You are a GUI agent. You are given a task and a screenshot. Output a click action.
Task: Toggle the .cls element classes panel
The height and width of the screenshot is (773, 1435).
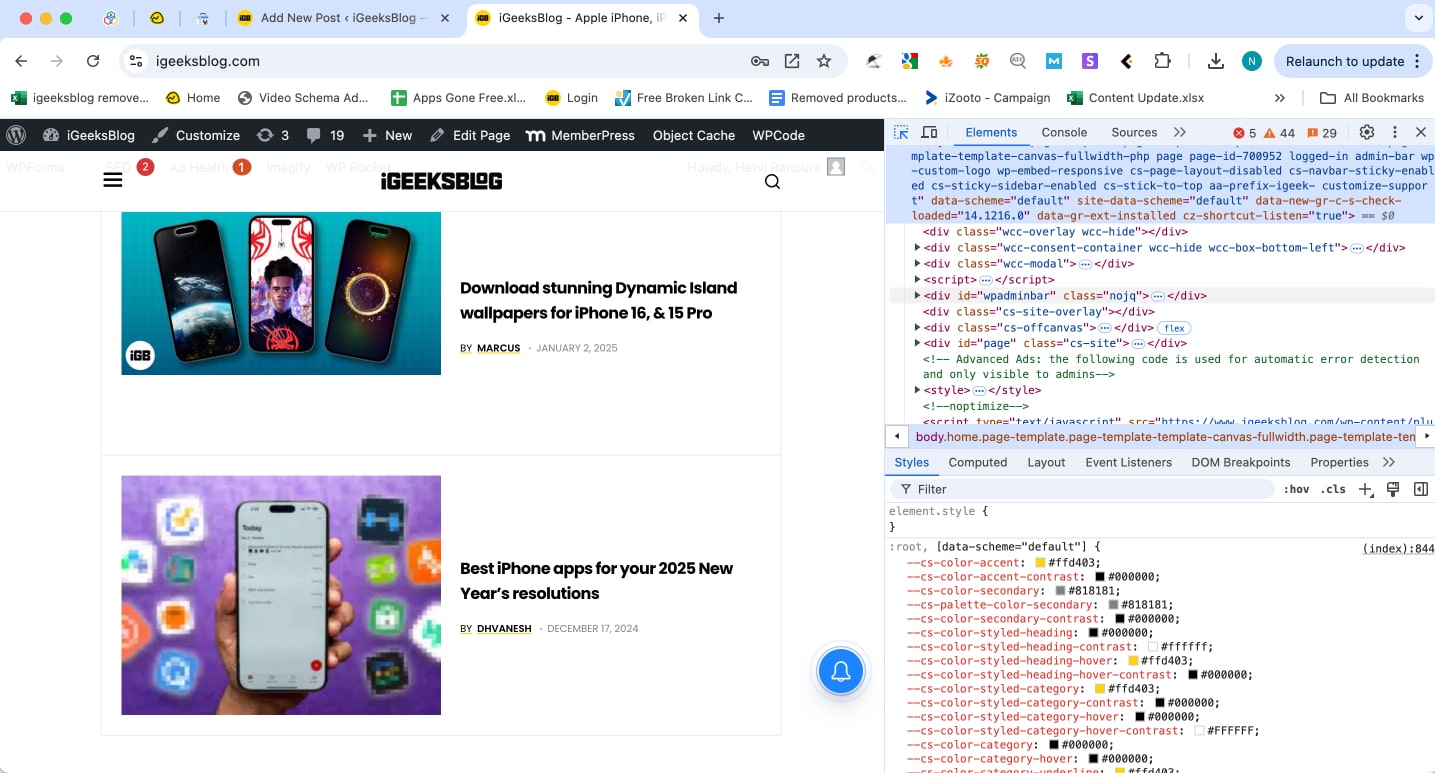tap(1333, 489)
